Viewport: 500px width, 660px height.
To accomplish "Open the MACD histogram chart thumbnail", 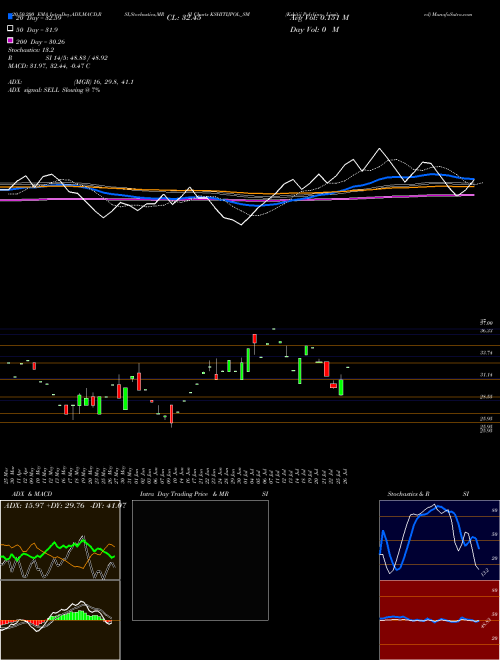I will pos(60,620).
